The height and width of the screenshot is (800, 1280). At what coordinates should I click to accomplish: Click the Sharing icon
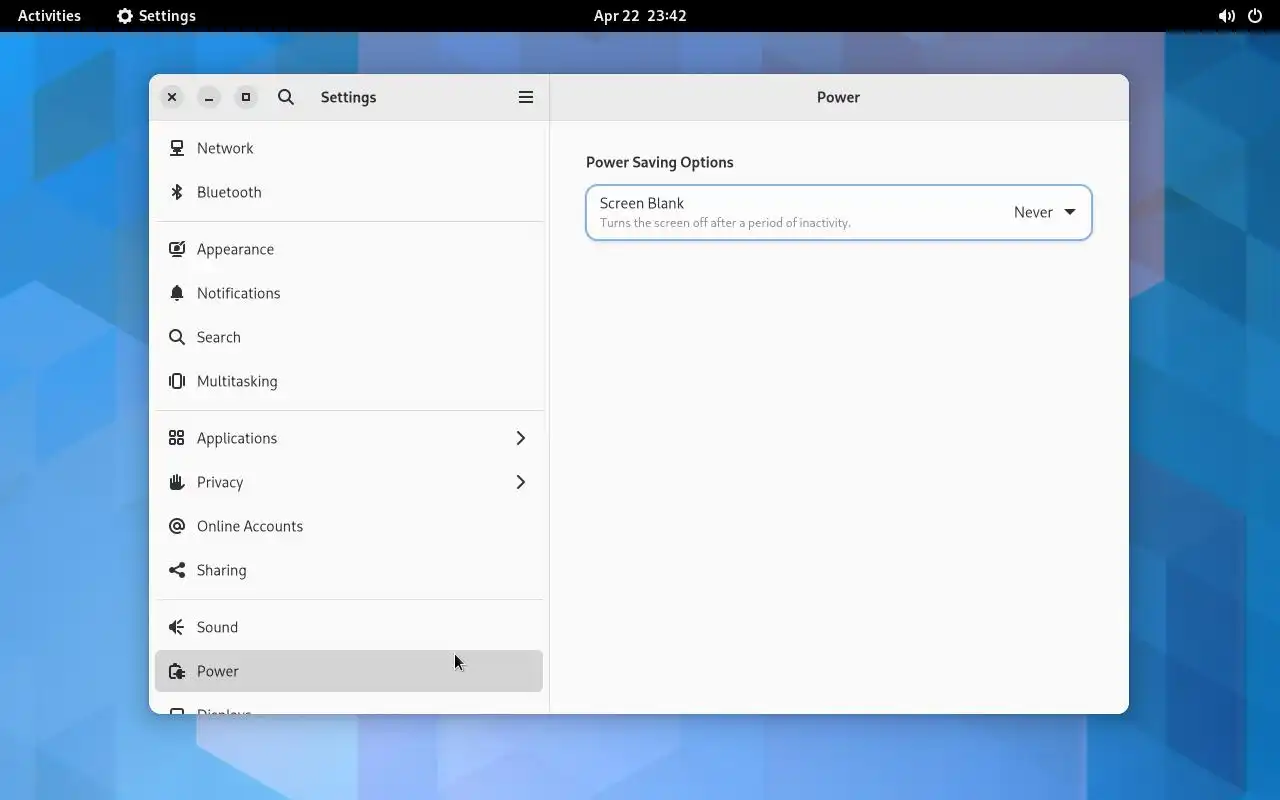tap(177, 570)
